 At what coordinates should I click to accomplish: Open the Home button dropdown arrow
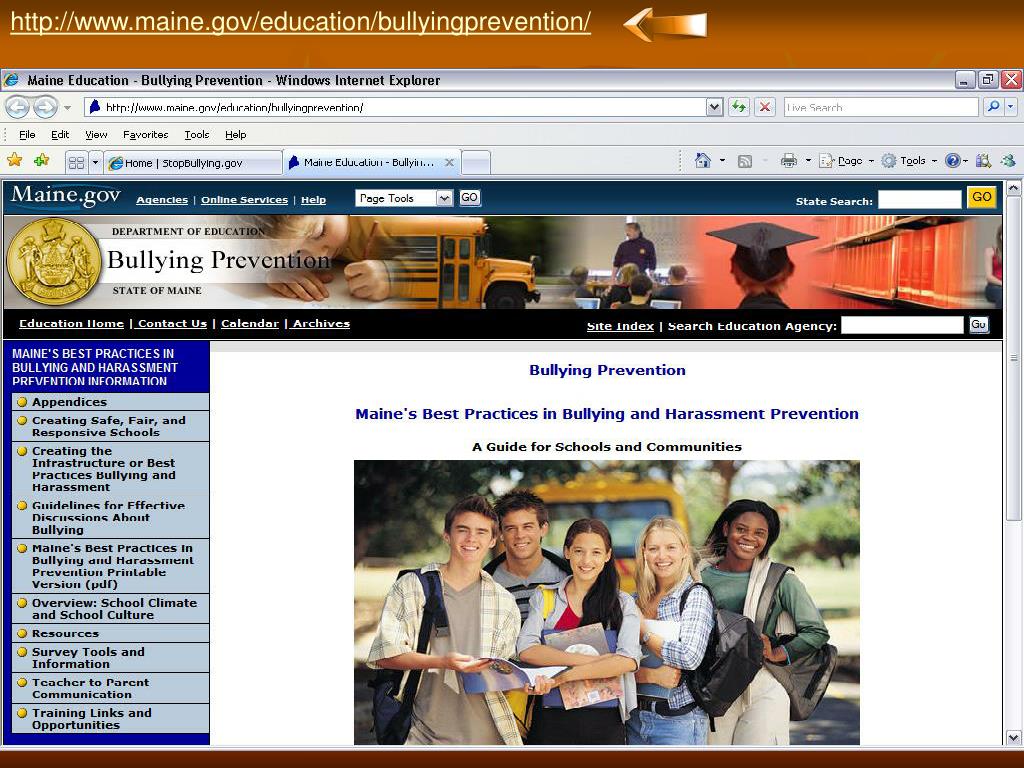click(722, 161)
